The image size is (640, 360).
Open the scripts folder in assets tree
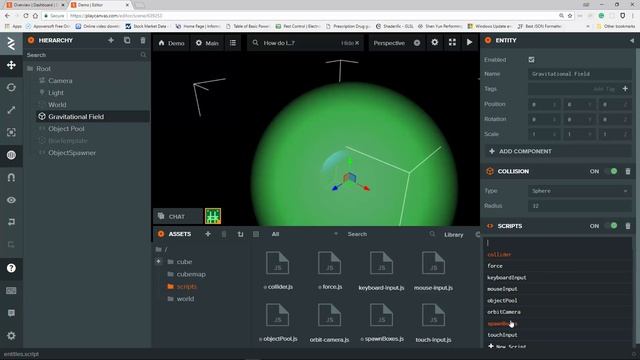click(x=187, y=287)
